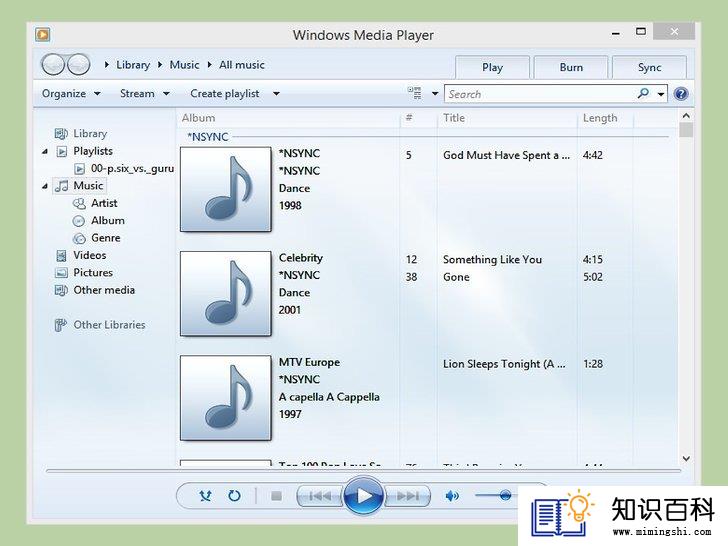Click the scrollbar down arrow

pyautogui.click(x=686, y=459)
